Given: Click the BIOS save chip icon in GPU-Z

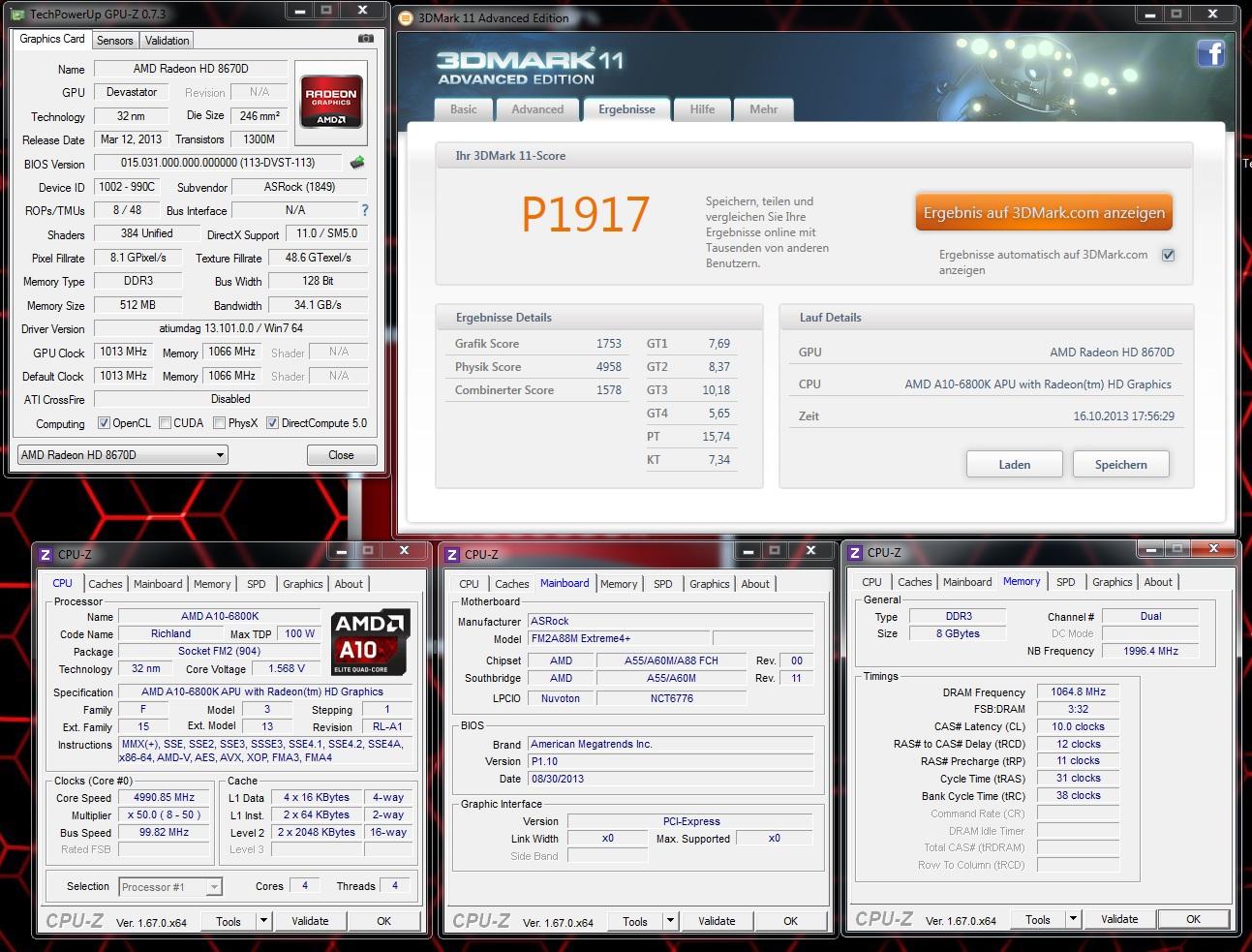Looking at the screenshot, I should tap(357, 163).
